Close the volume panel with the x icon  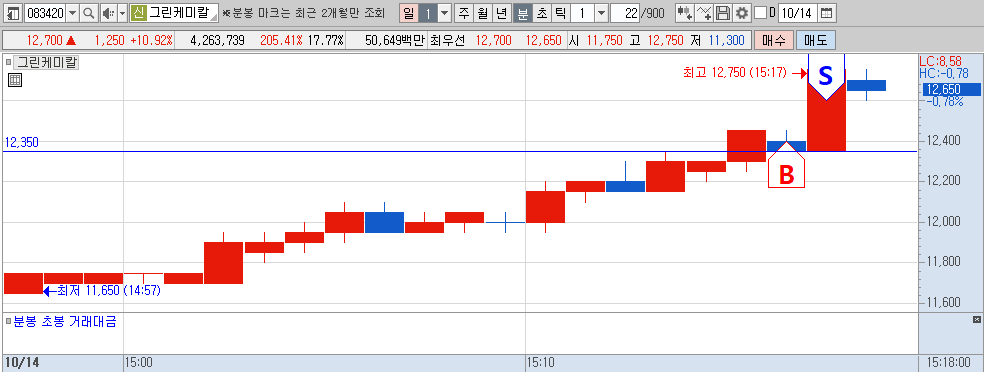pos(976,320)
